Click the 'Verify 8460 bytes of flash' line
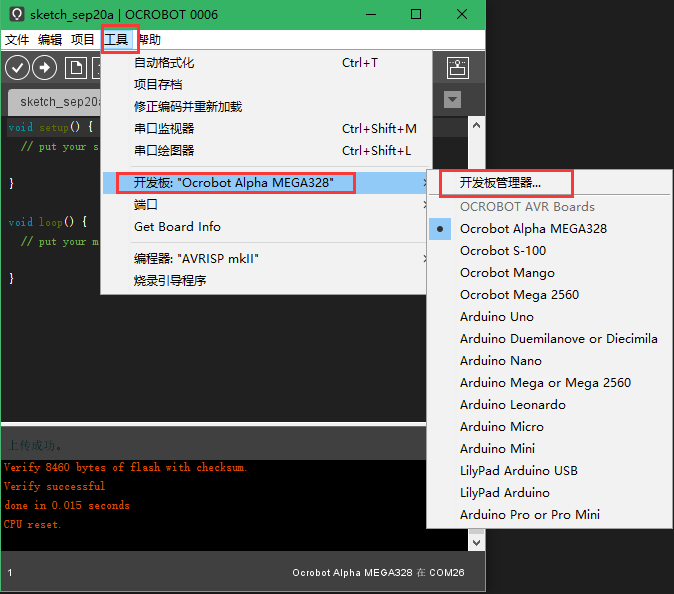The width and height of the screenshot is (674, 594). coord(126,467)
